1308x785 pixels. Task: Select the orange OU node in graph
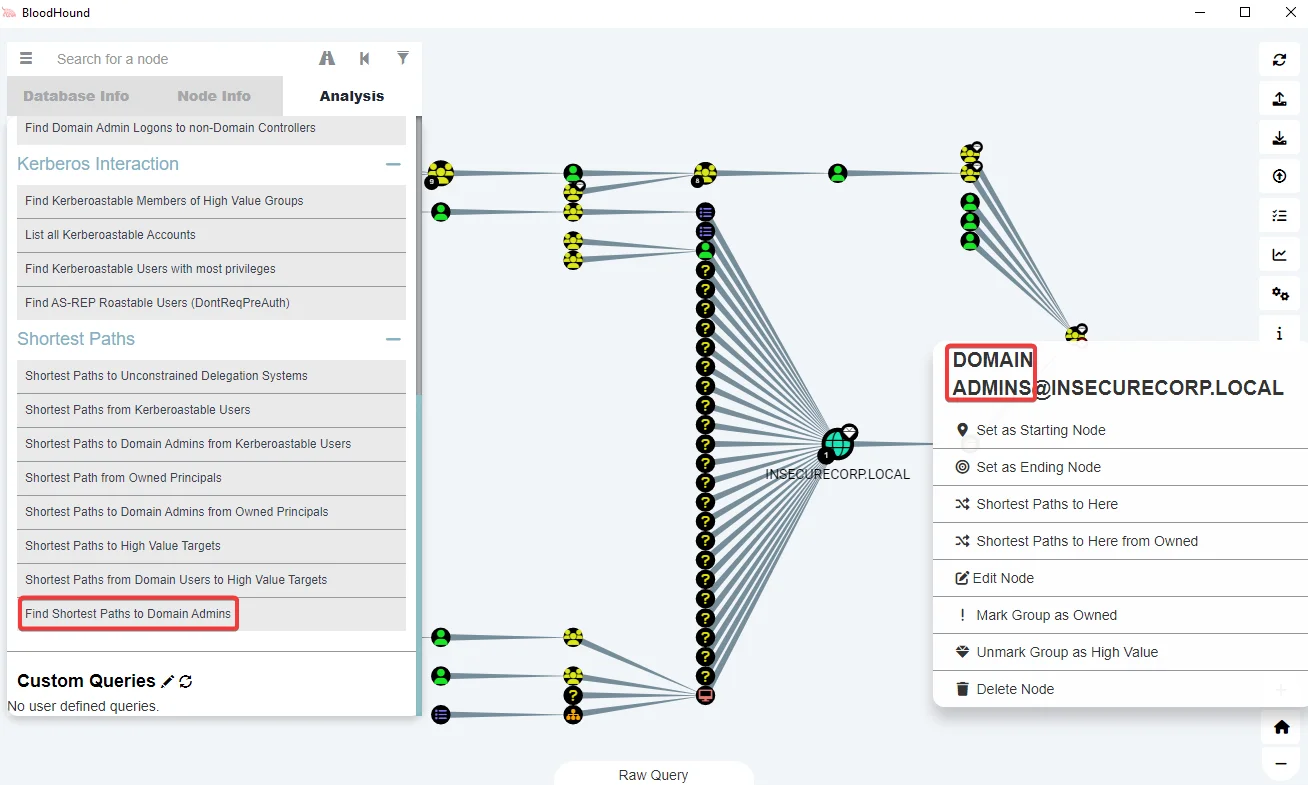(x=573, y=714)
